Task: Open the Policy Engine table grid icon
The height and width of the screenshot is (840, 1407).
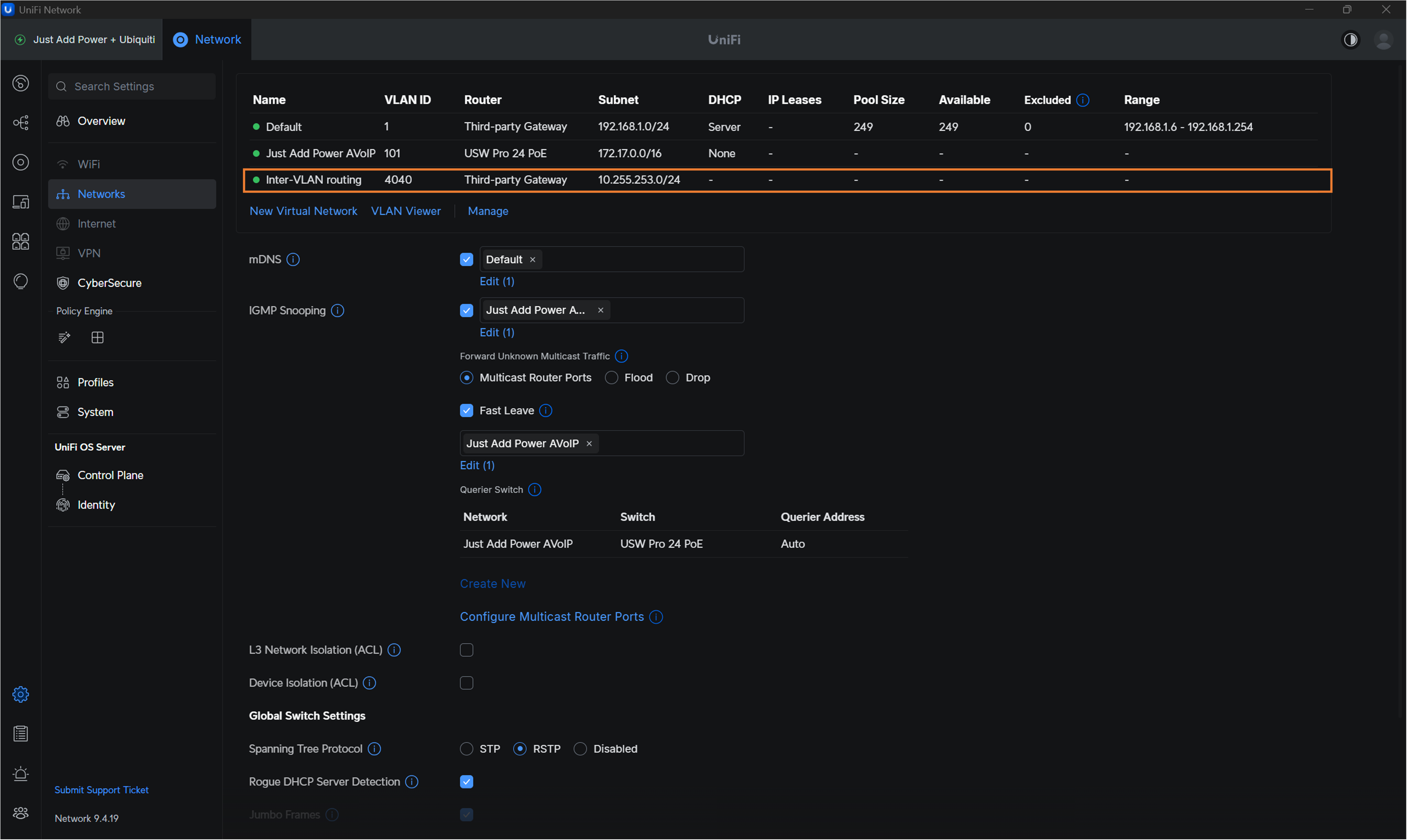Action: coord(97,337)
